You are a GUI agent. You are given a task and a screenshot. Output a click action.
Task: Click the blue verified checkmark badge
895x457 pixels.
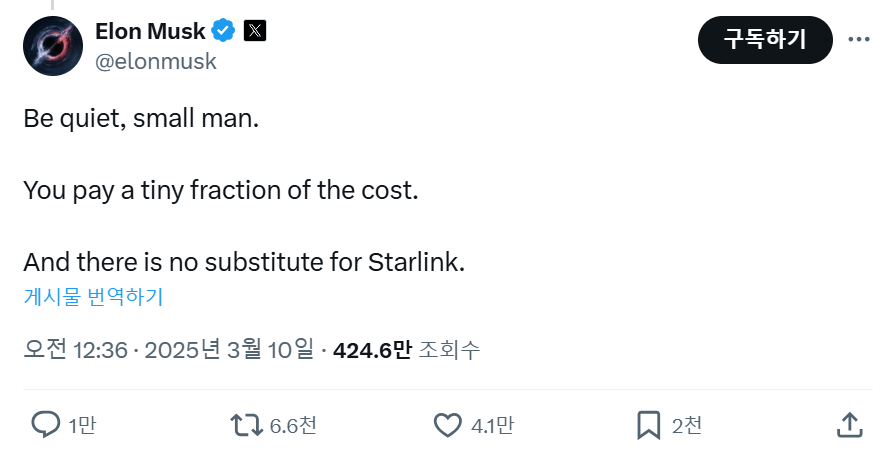tap(223, 31)
